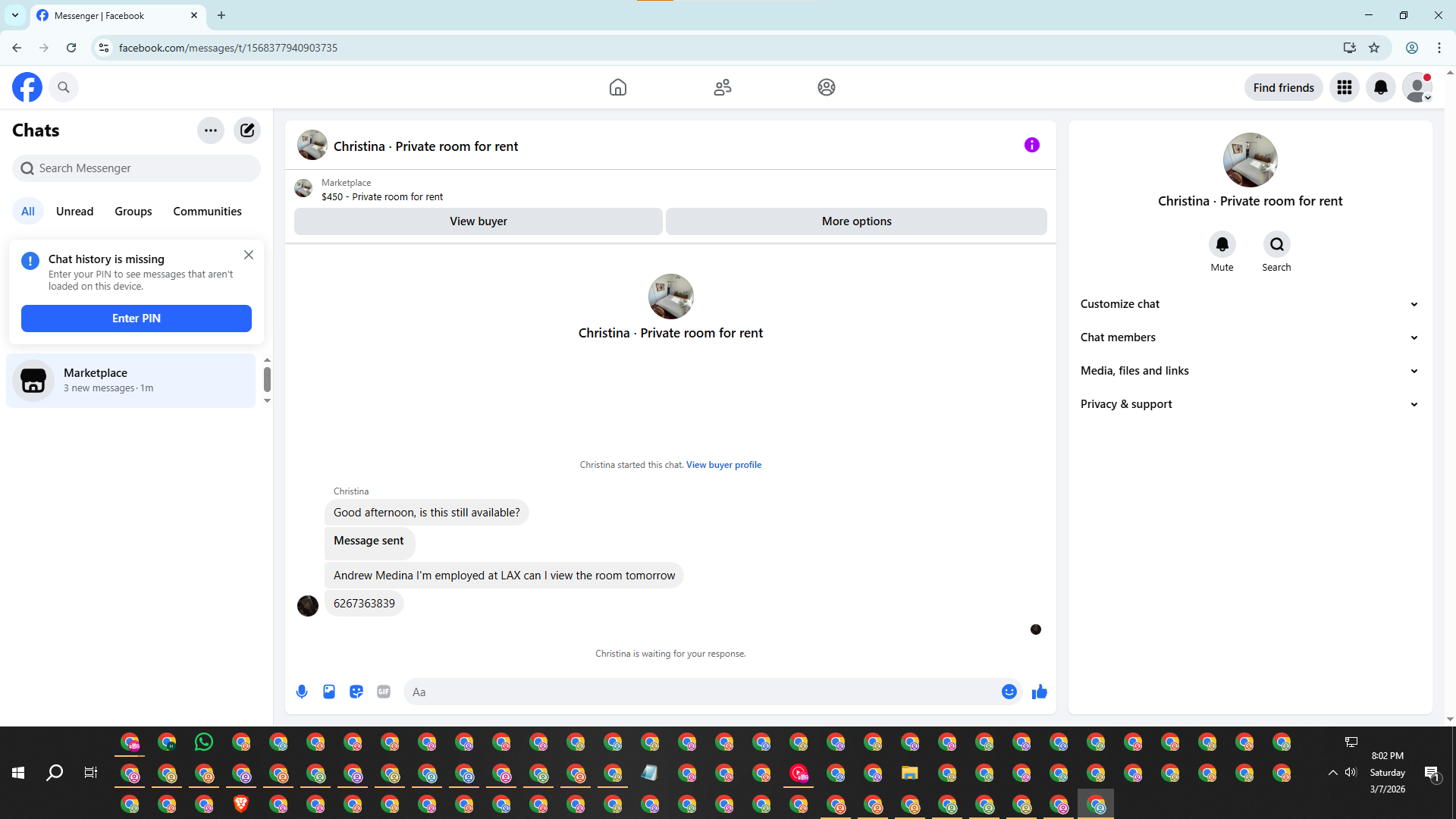Open WhatsApp from the taskbar
This screenshot has height=819, width=1456.
tap(204, 742)
